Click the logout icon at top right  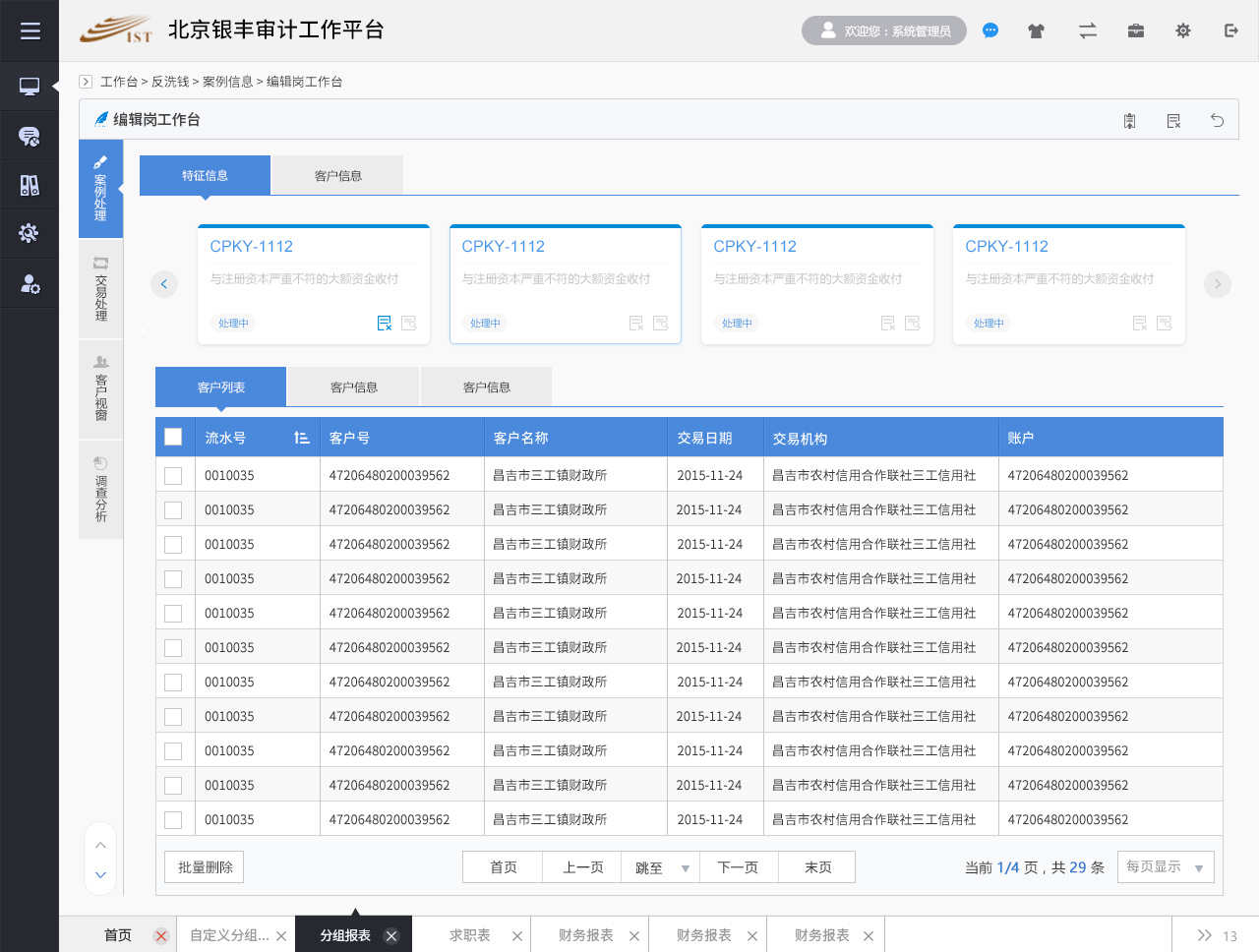tap(1230, 30)
